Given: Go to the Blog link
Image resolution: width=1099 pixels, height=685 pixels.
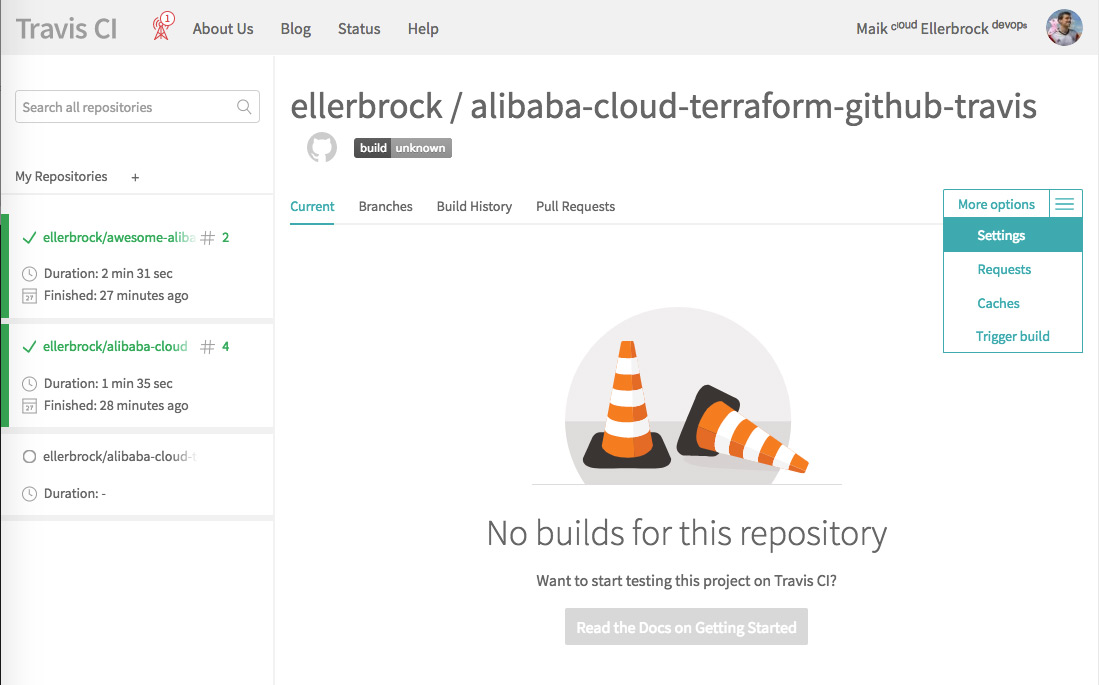Looking at the screenshot, I should (x=296, y=29).
